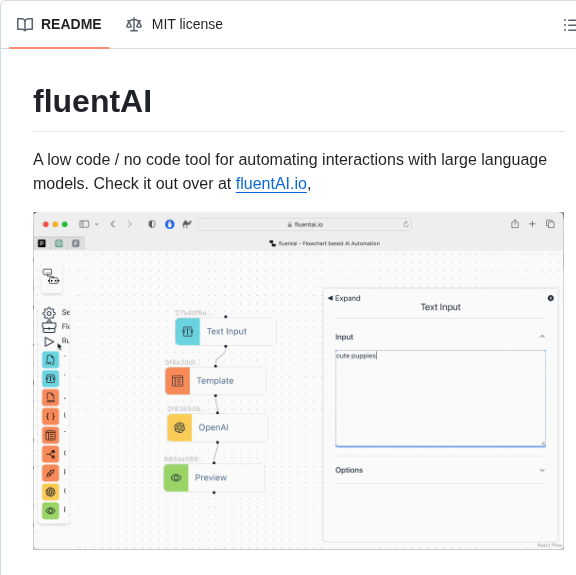Select the Template node on canvas
Image resolution: width=576 pixels, height=575 pixels.
click(215, 381)
